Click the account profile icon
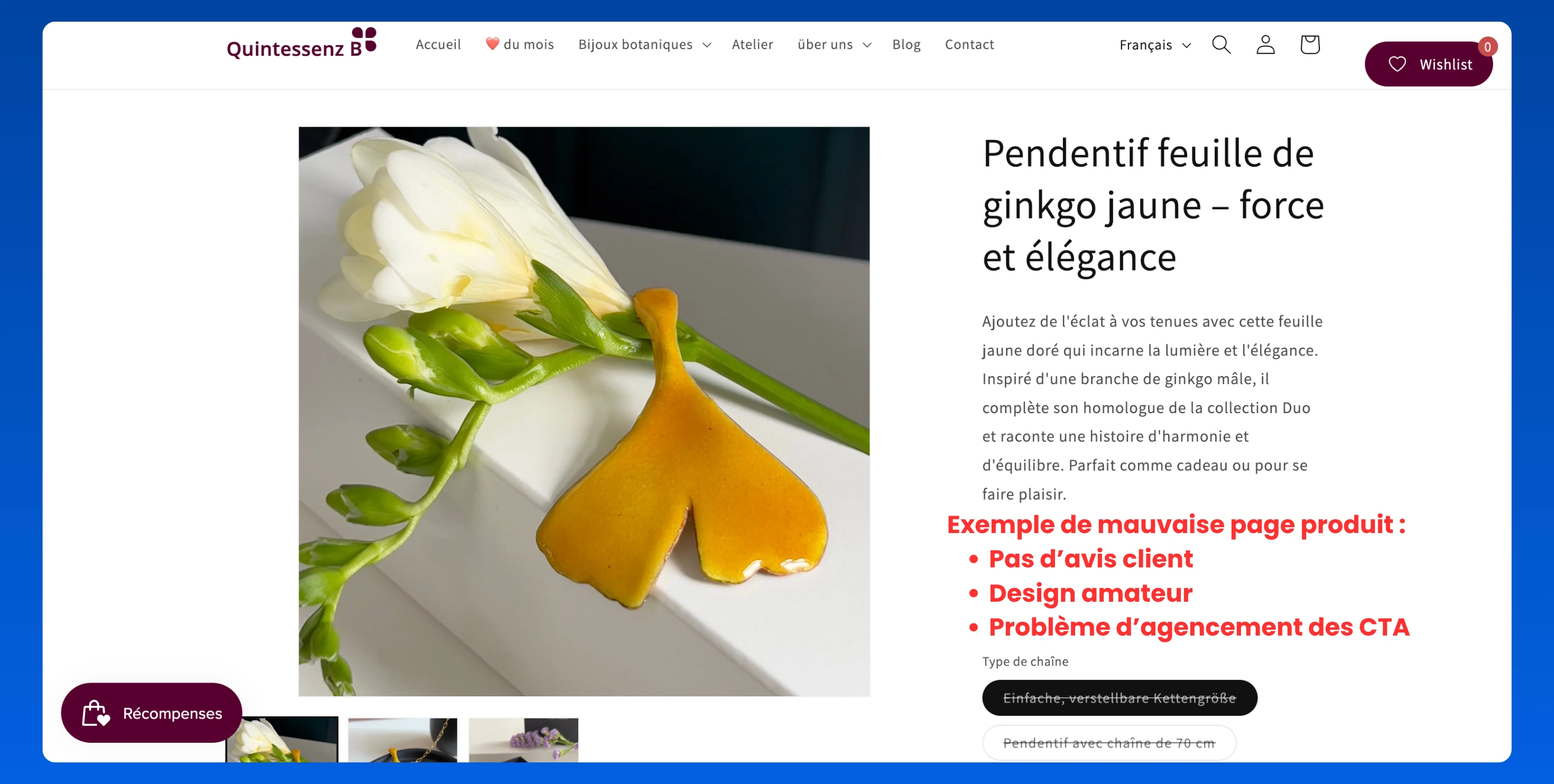 pyautogui.click(x=1265, y=44)
